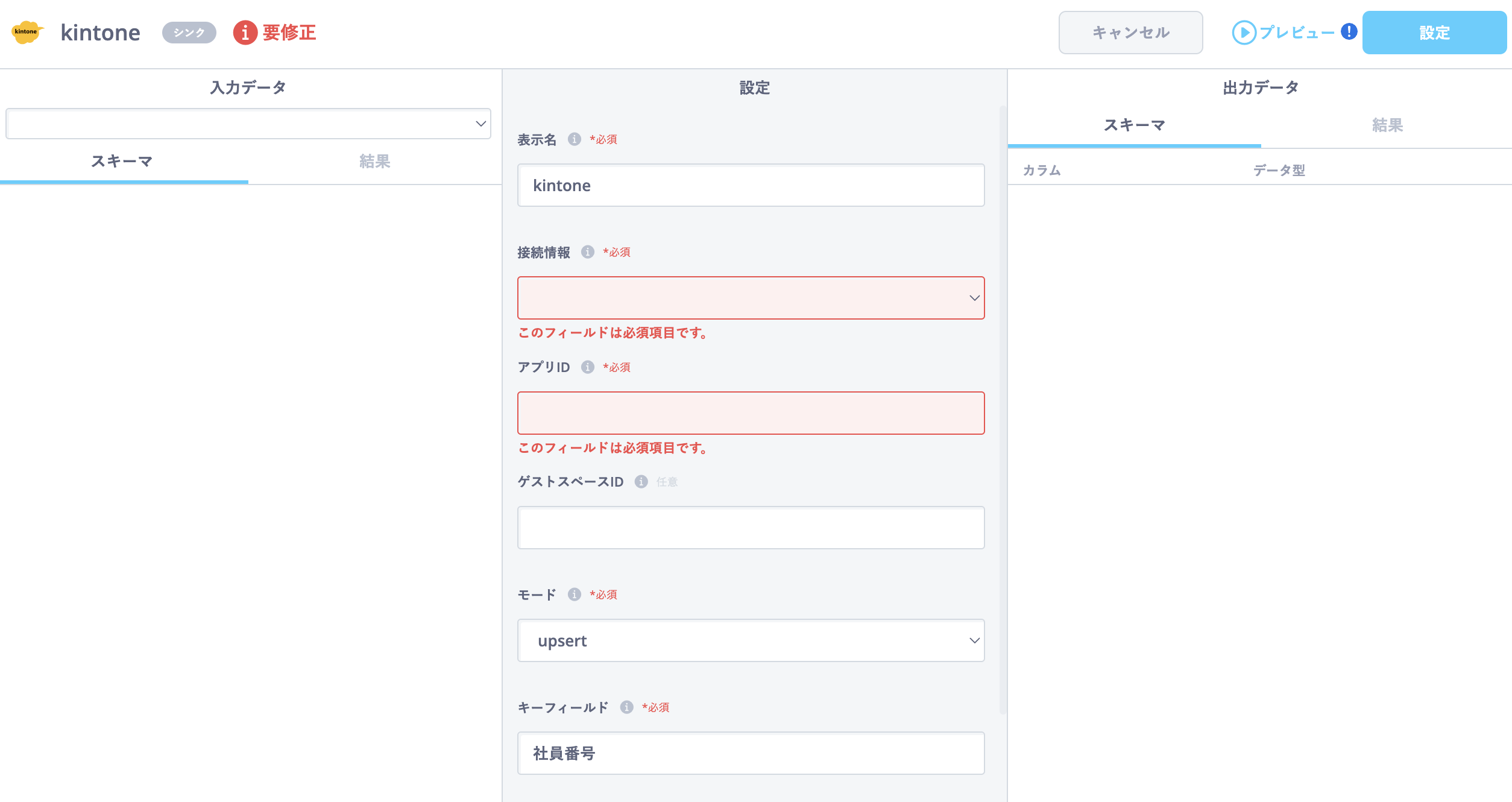Image resolution: width=1512 pixels, height=802 pixels.
Task: Click the red 要修正 warning icon
Action: point(245,33)
